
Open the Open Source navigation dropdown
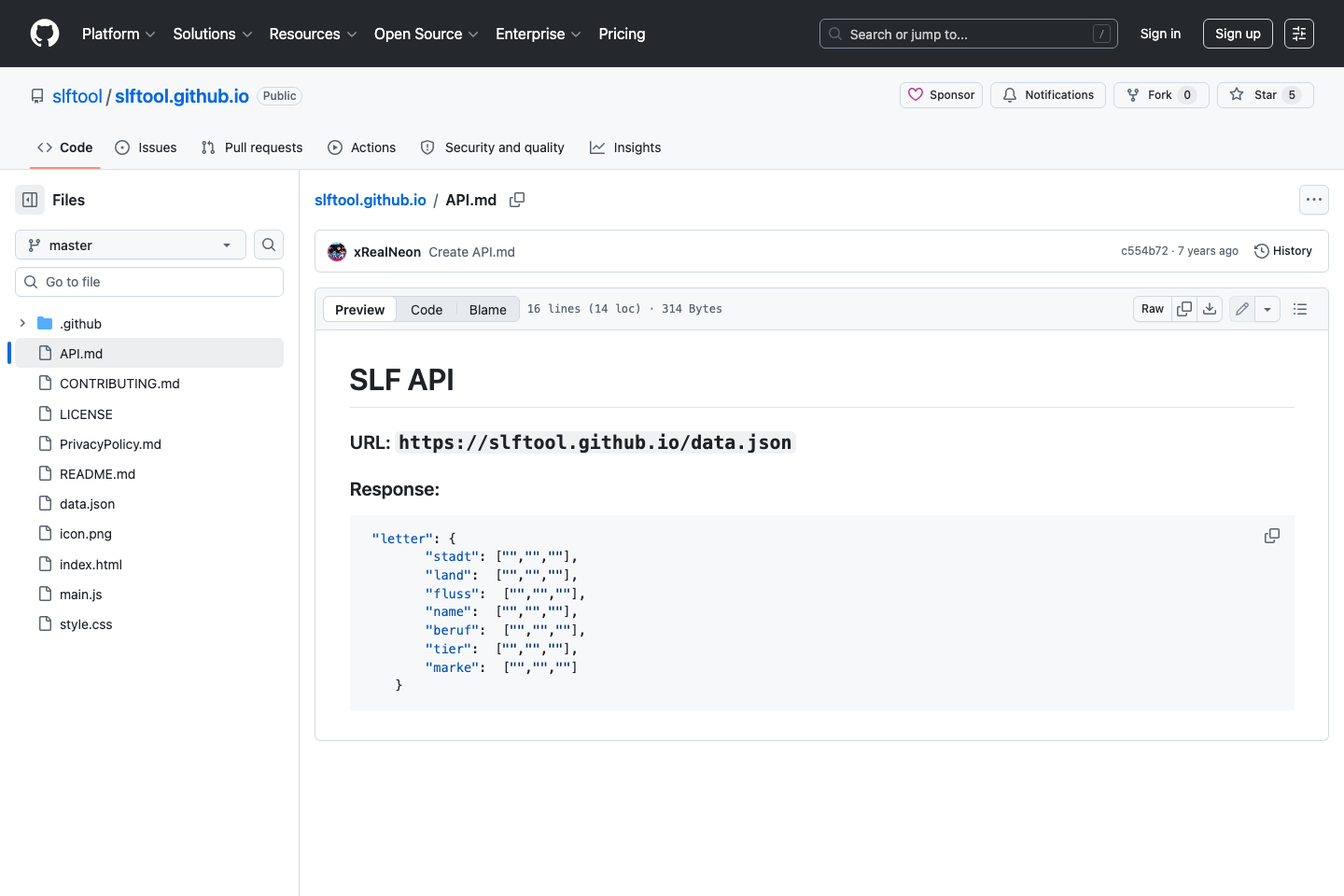pyautogui.click(x=425, y=34)
